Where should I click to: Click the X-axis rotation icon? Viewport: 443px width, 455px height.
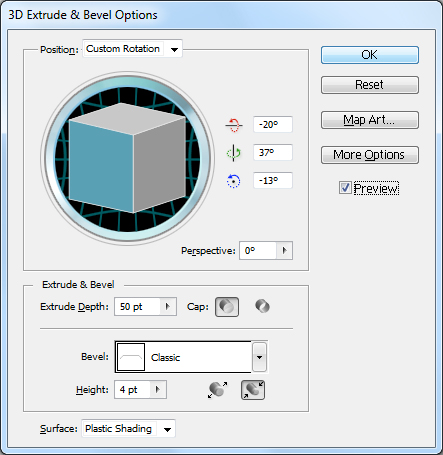click(x=233, y=125)
